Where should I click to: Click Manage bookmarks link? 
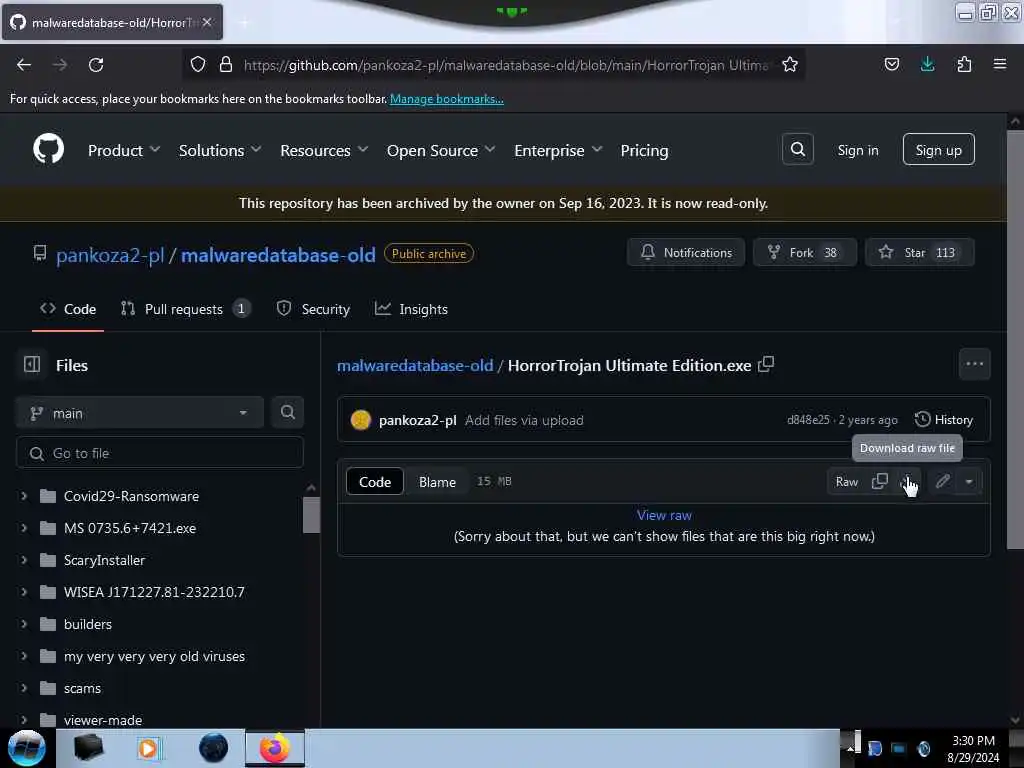coord(447,99)
